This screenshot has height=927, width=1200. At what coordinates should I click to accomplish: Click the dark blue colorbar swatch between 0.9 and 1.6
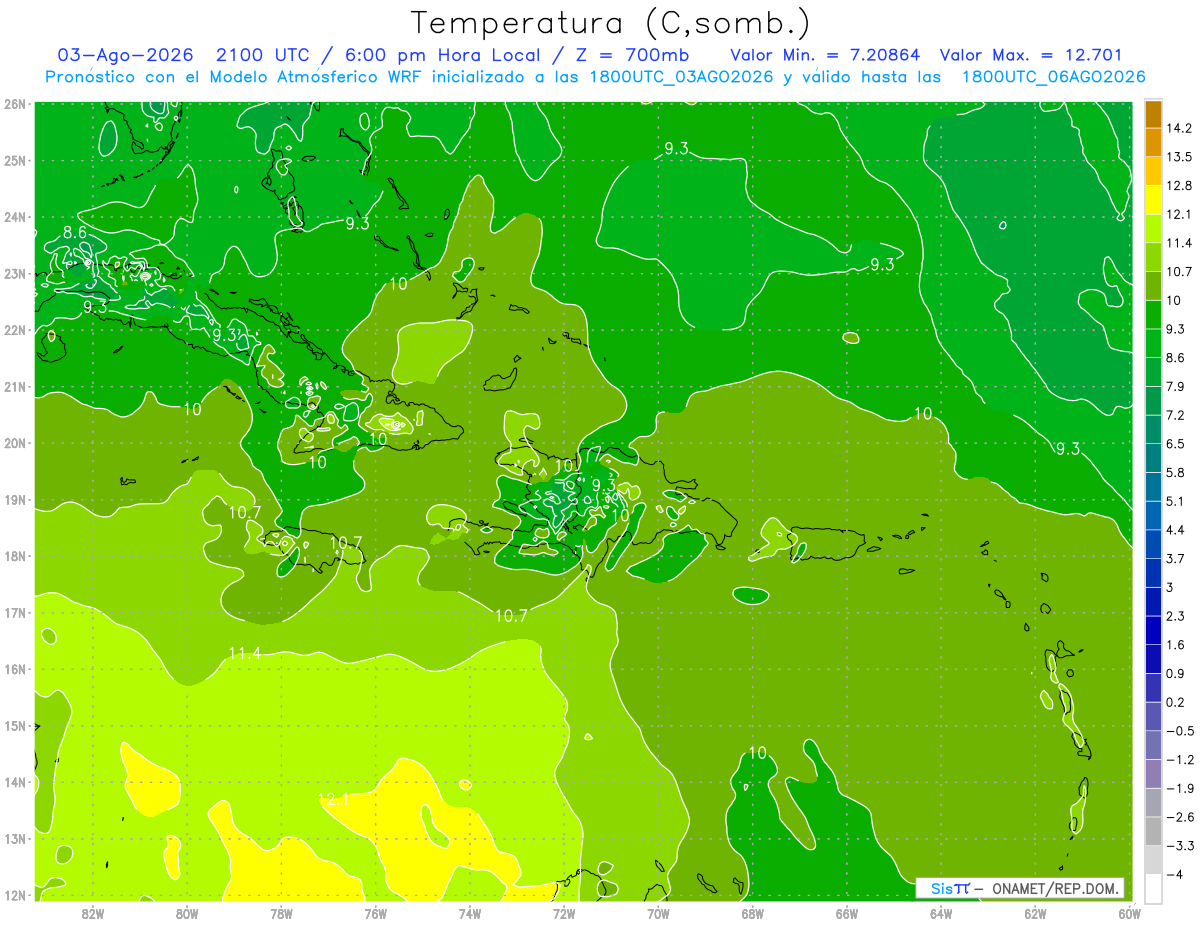(1153, 658)
